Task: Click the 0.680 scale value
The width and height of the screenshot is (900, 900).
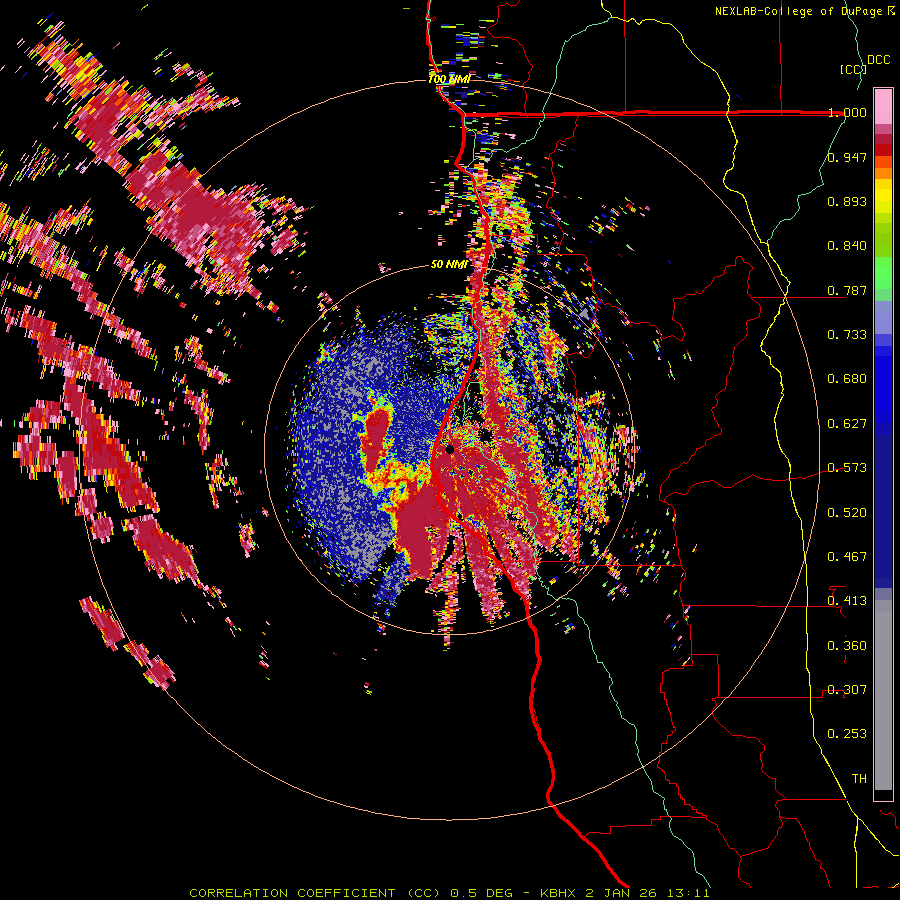Action: tap(847, 379)
